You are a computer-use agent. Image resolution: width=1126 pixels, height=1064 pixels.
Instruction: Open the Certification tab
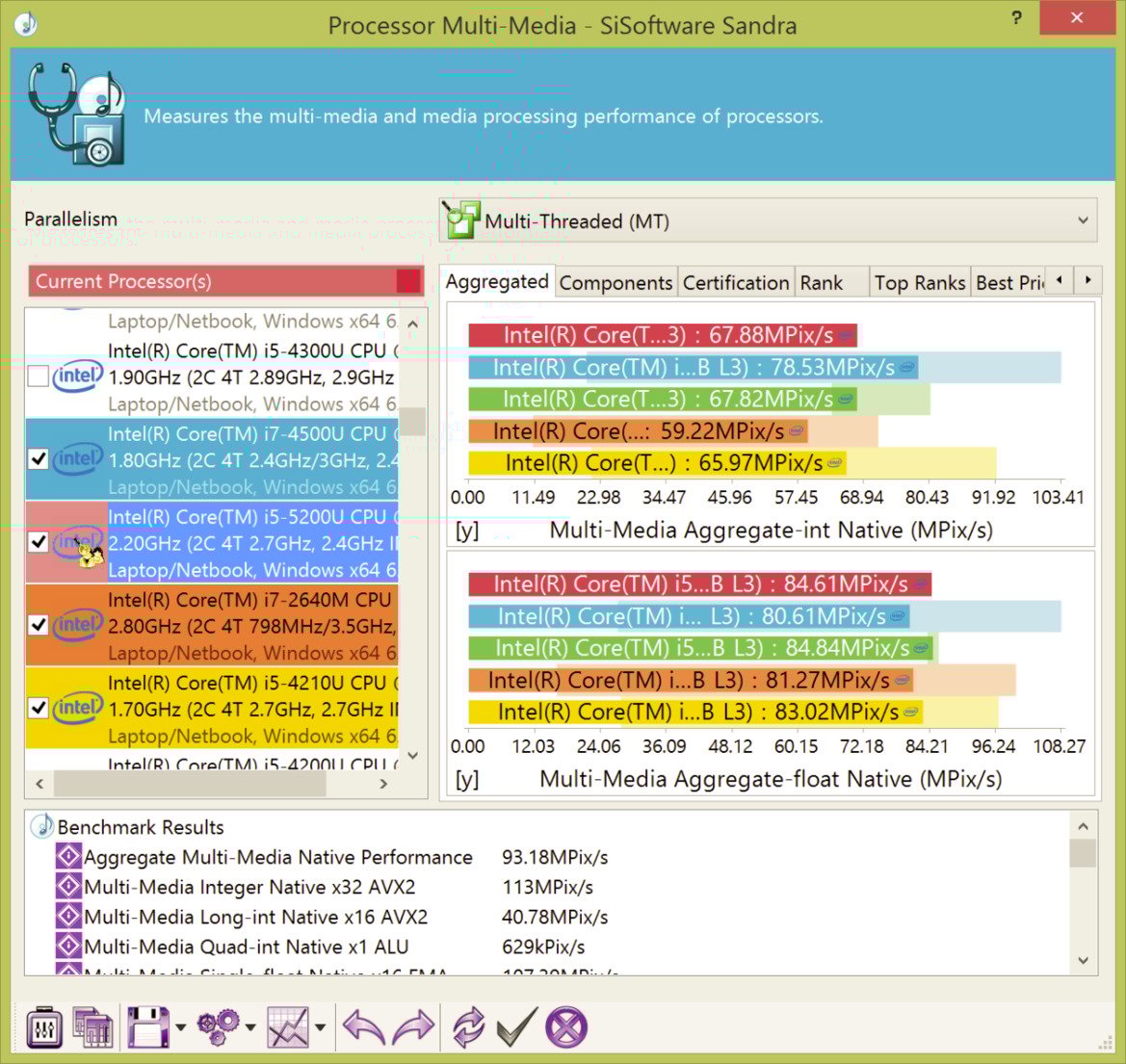point(736,283)
